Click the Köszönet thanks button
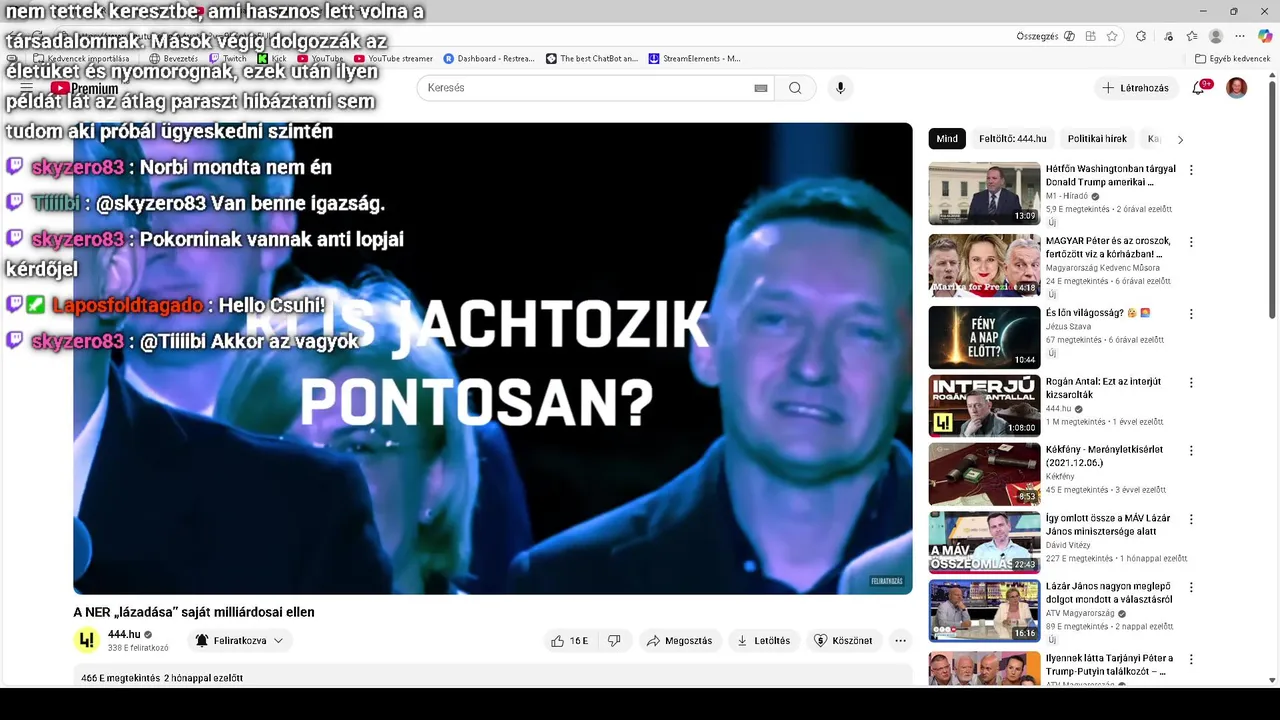This screenshot has width=1280, height=720. click(x=843, y=641)
